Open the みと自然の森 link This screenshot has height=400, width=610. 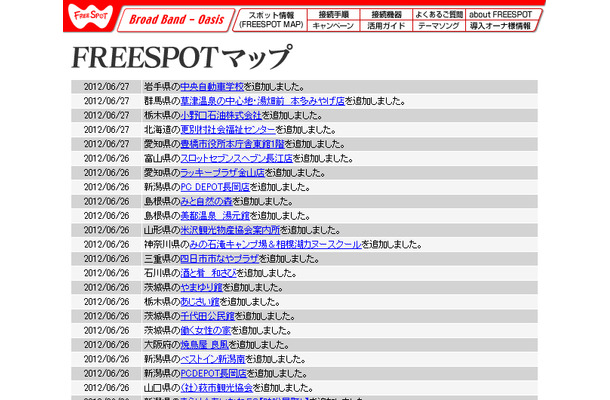pyautogui.click(x=207, y=202)
